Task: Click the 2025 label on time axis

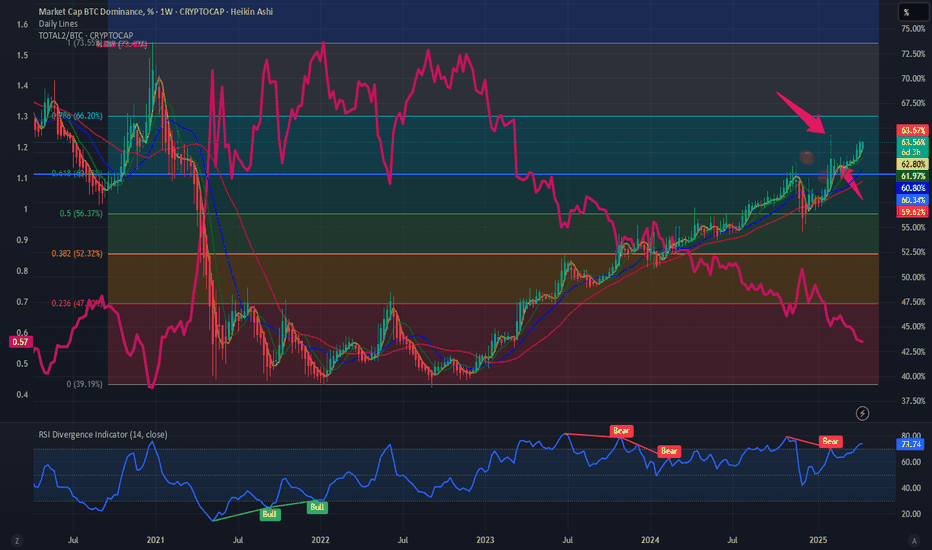Action: pos(818,540)
